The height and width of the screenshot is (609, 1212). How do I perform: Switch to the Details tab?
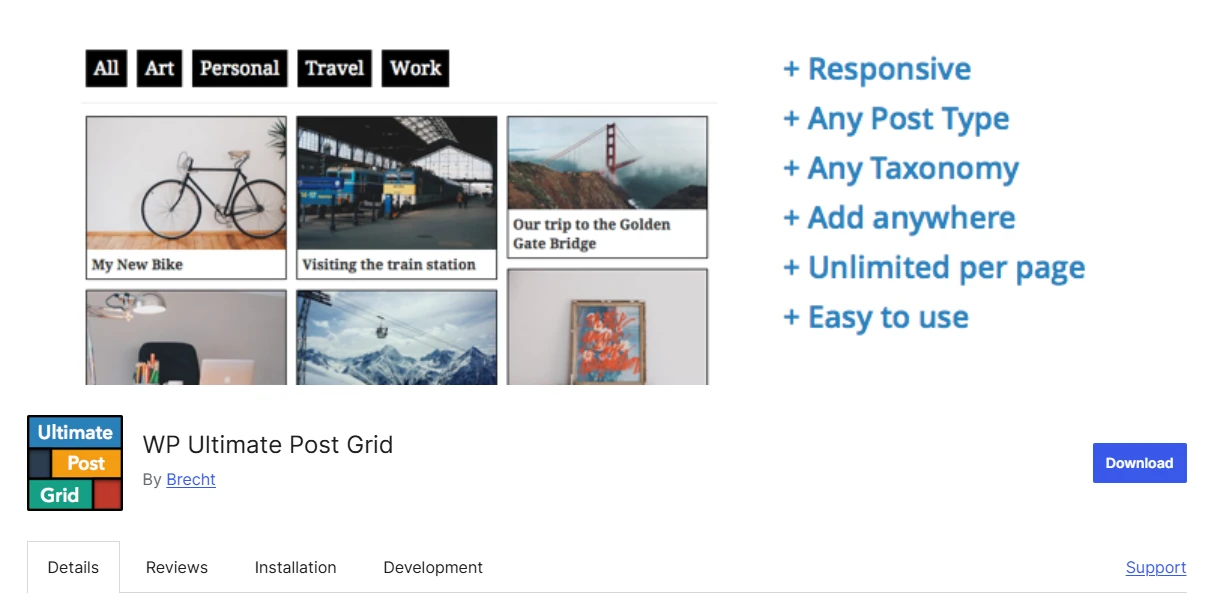73,567
